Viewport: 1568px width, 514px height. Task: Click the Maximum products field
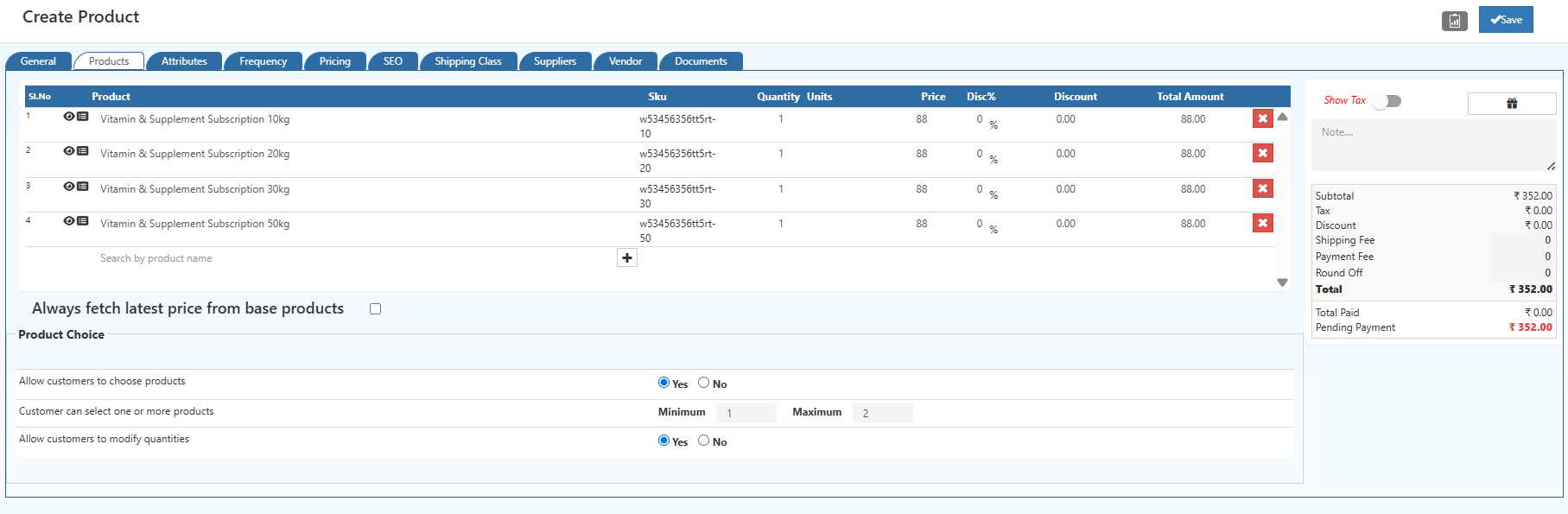tap(883, 413)
